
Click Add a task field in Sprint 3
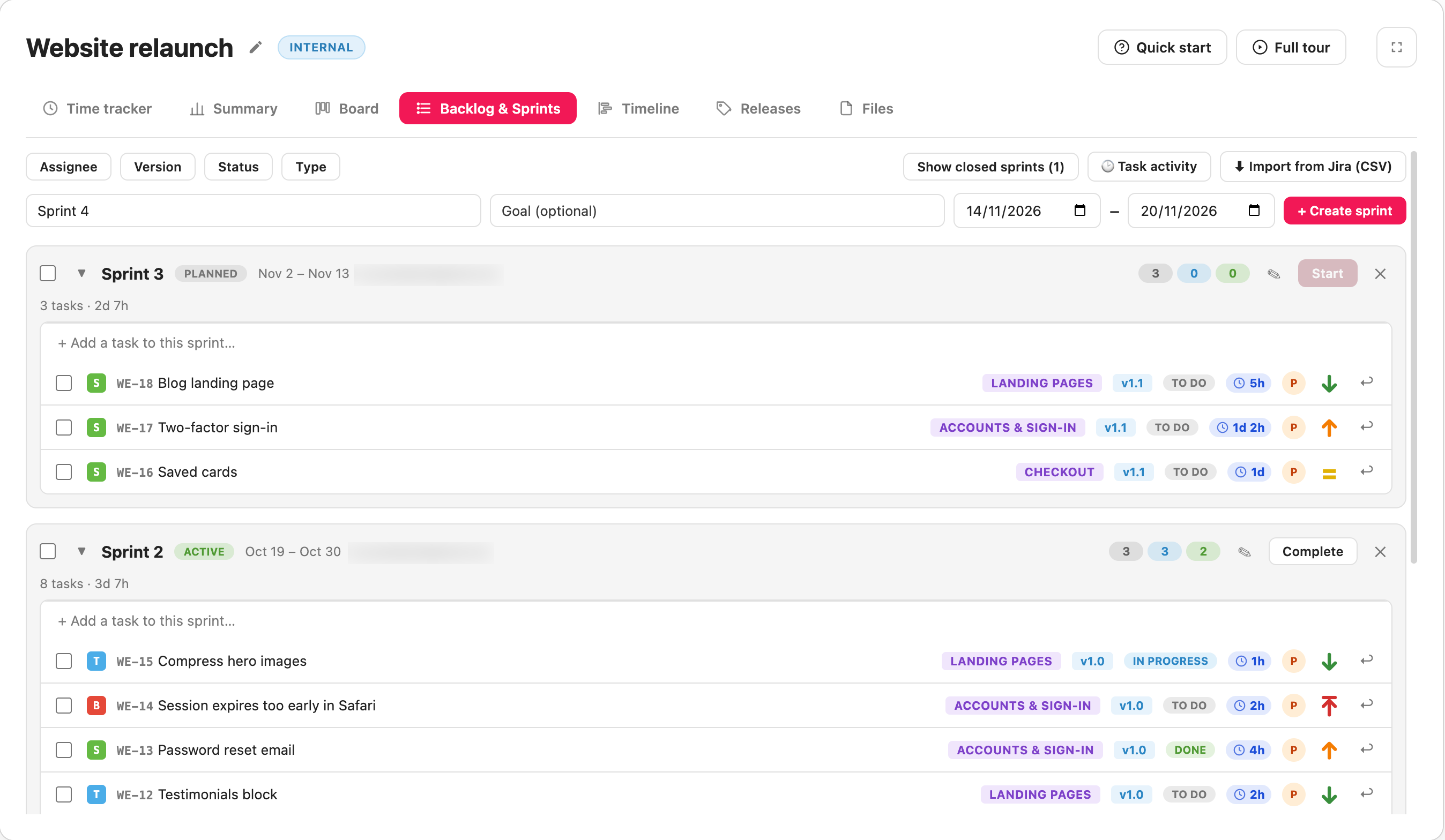click(716, 343)
